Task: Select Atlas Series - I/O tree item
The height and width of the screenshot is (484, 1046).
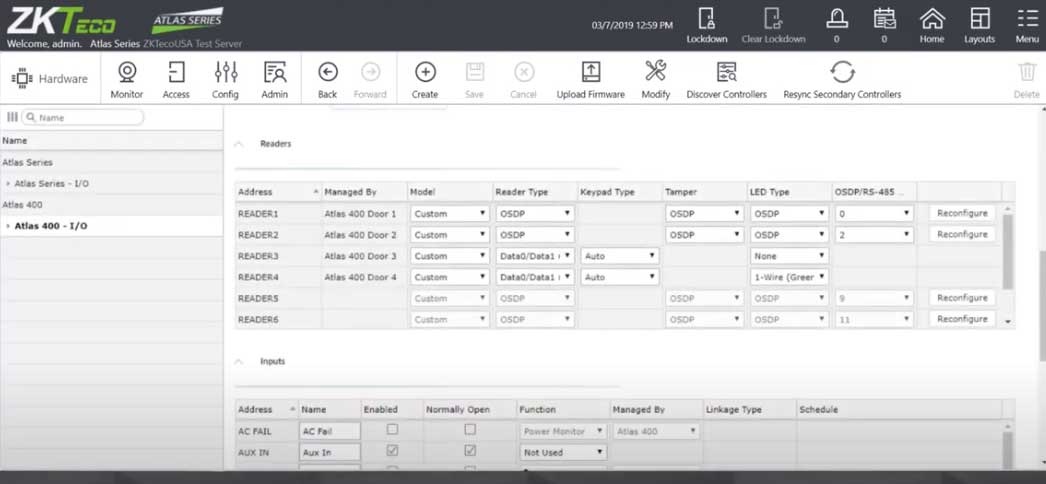Action: point(52,184)
